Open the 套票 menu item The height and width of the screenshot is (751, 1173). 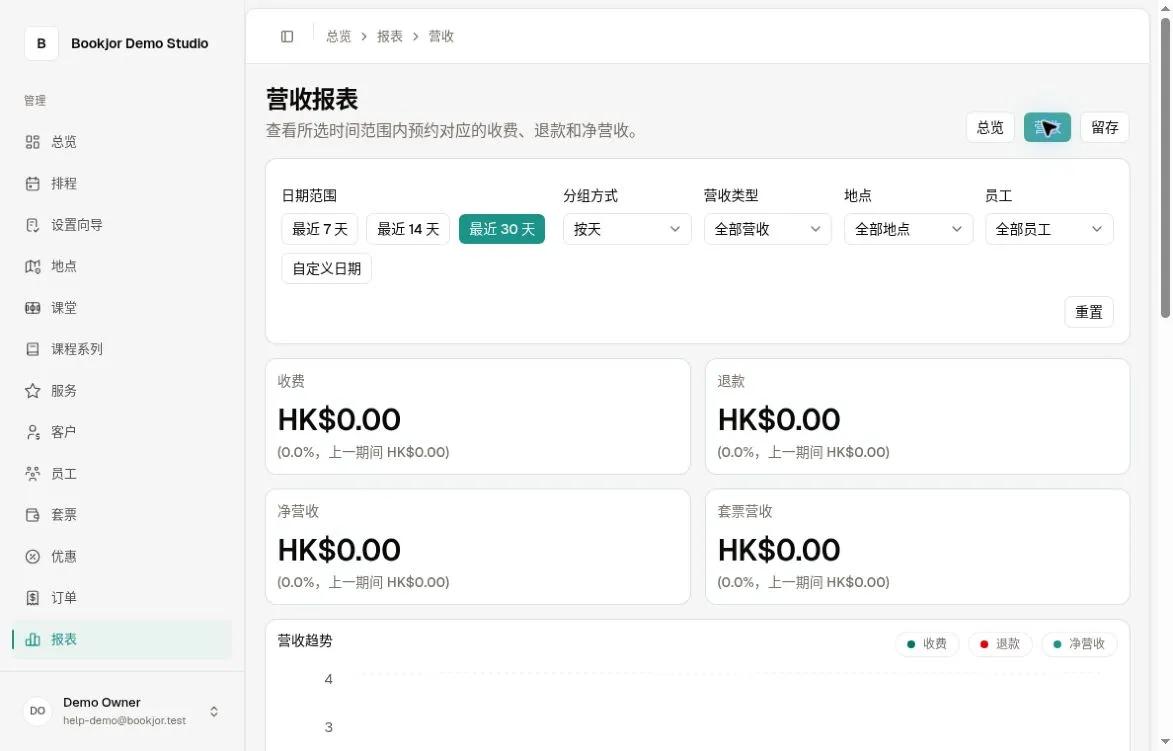click(122, 515)
